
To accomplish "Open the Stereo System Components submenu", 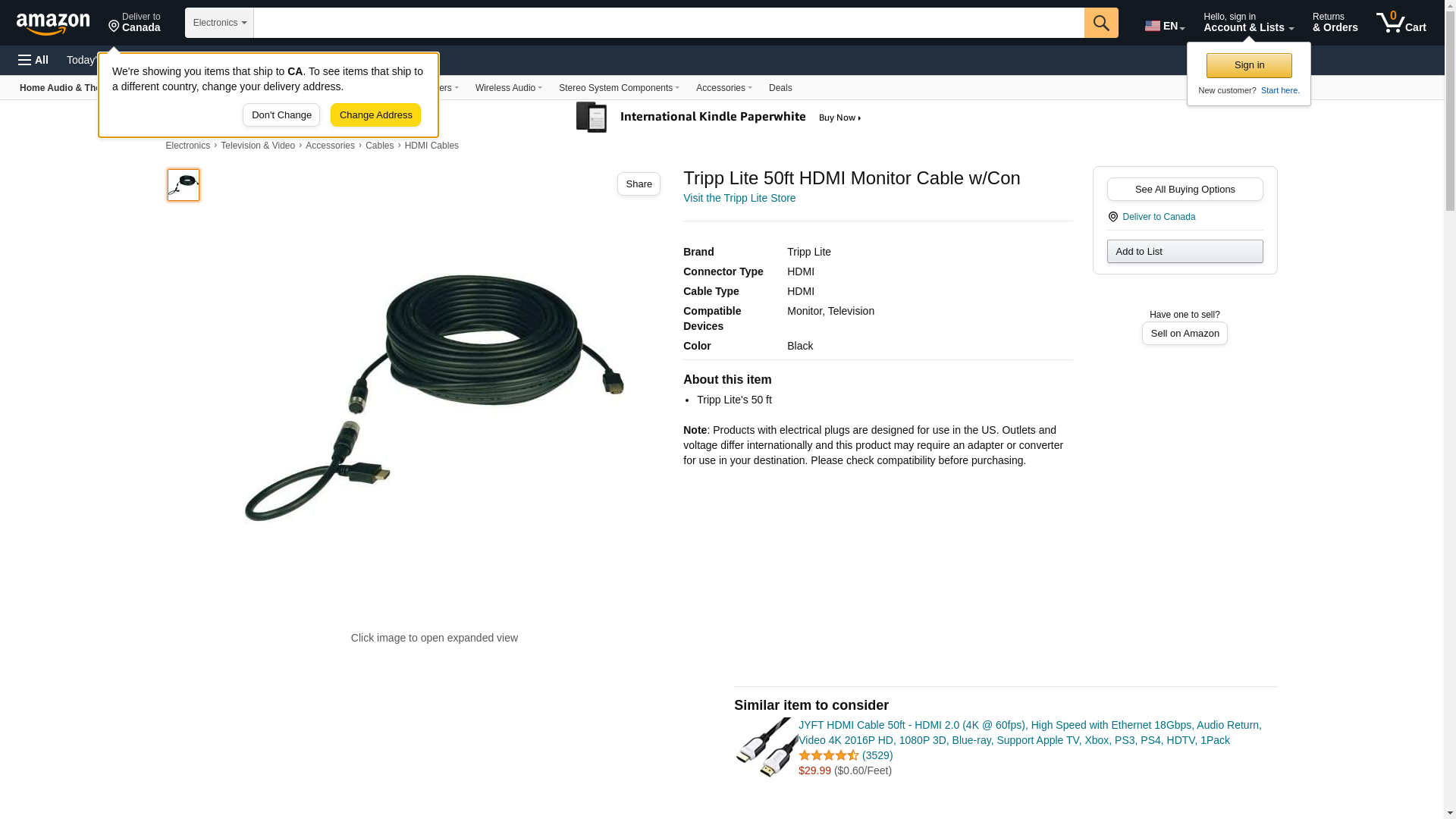I will 619,88.
